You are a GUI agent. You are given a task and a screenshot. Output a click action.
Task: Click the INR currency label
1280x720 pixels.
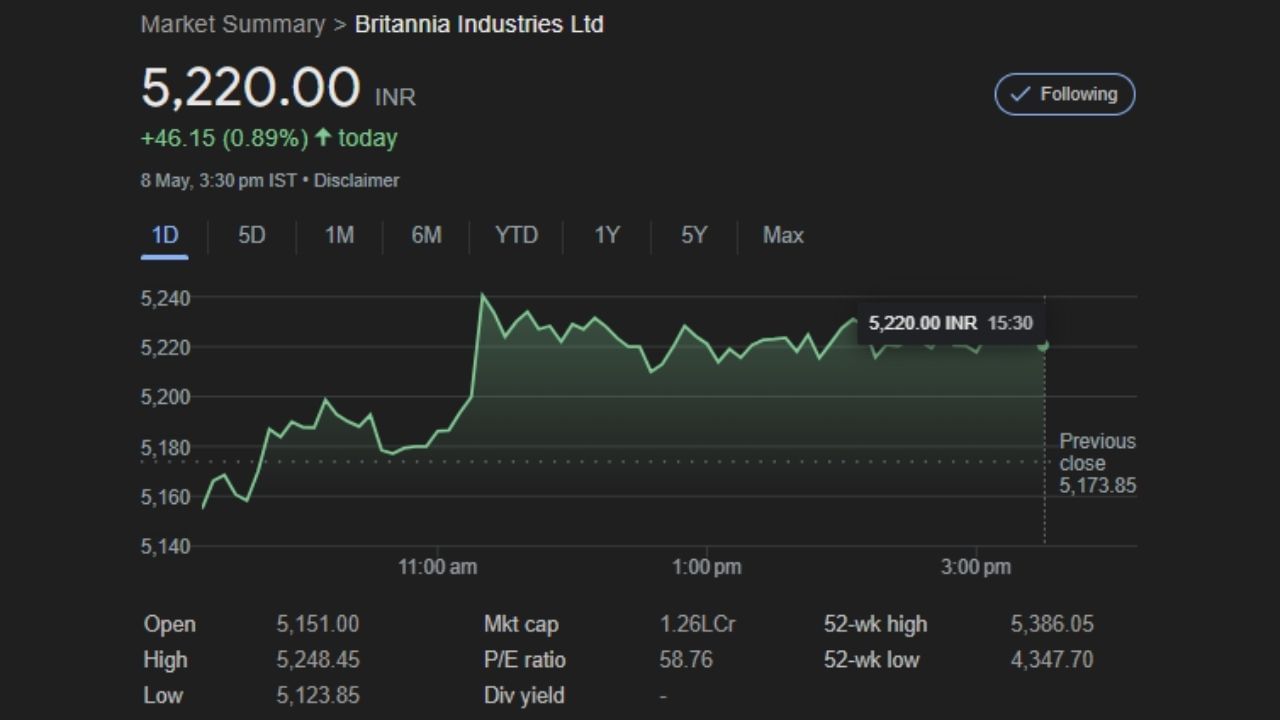pyautogui.click(x=395, y=97)
